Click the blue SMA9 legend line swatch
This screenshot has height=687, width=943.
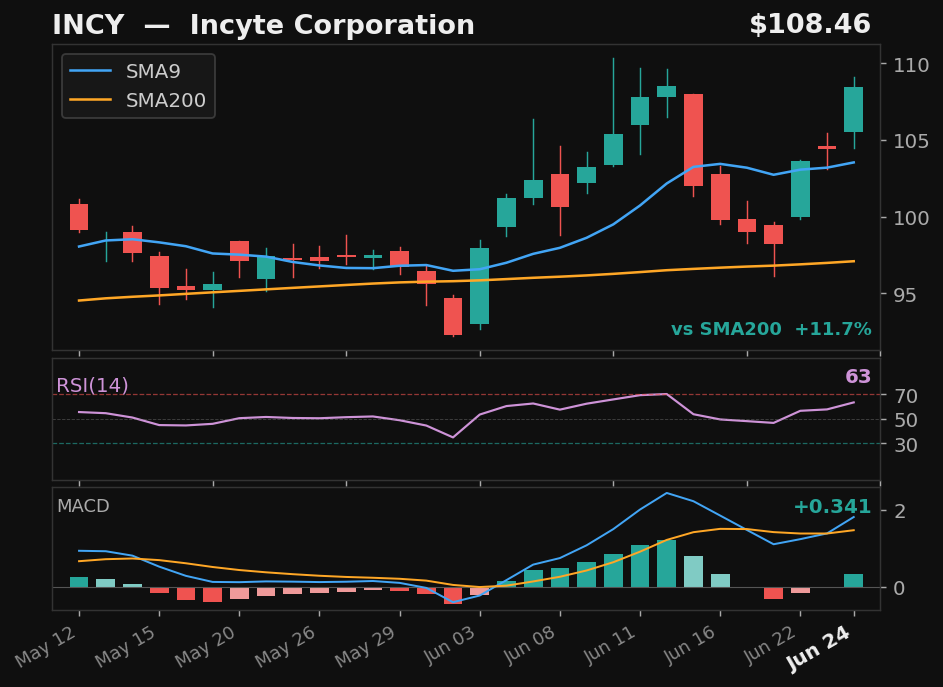click(91, 72)
